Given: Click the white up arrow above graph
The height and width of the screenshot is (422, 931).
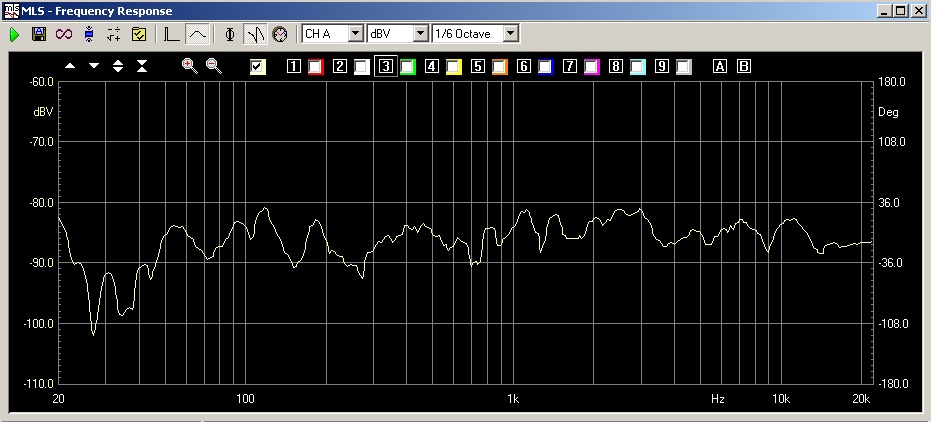Looking at the screenshot, I should pyautogui.click(x=70, y=66).
